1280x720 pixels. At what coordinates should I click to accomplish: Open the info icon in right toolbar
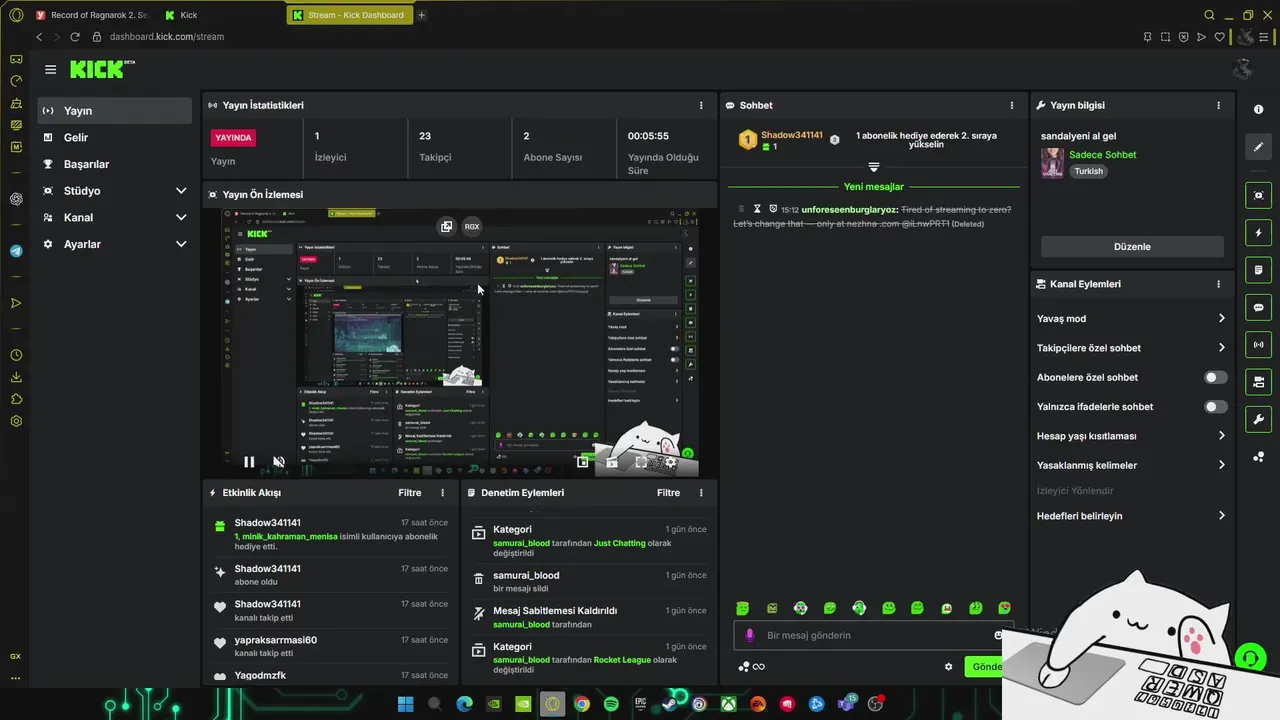(x=1258, y=109)
